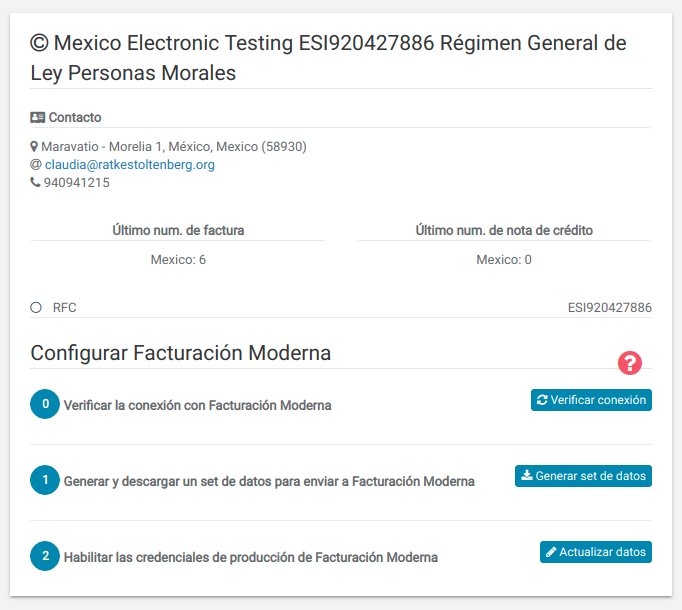Image resolution: width=682 pixels, height=610 pixels.
Task: Click the map pin icon by the address
Action: tap(34, 147)
